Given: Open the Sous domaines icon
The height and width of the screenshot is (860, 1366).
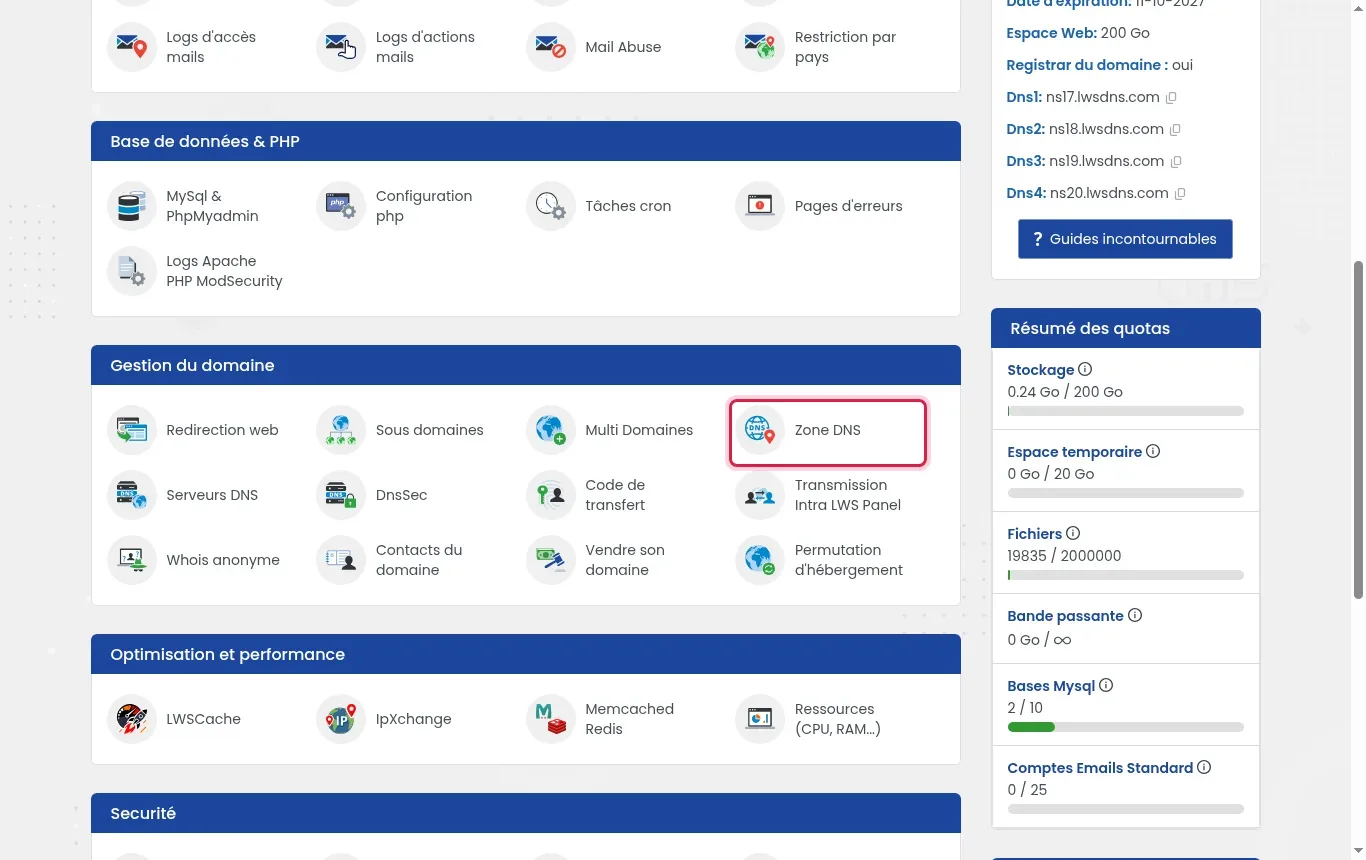Looking at the screenshot, I should 341,430.
